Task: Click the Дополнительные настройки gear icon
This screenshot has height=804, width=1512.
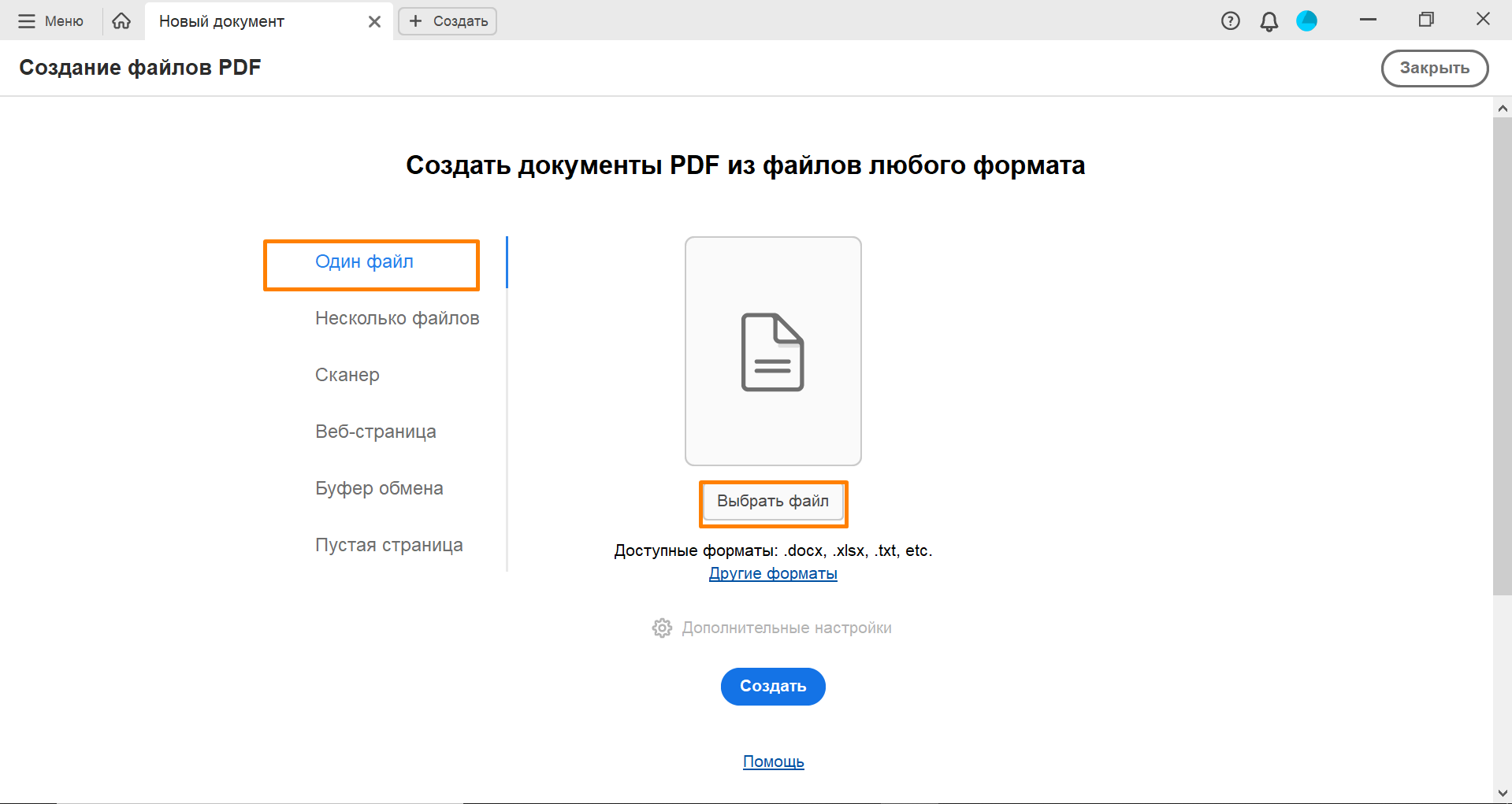Action: [662, 628]
